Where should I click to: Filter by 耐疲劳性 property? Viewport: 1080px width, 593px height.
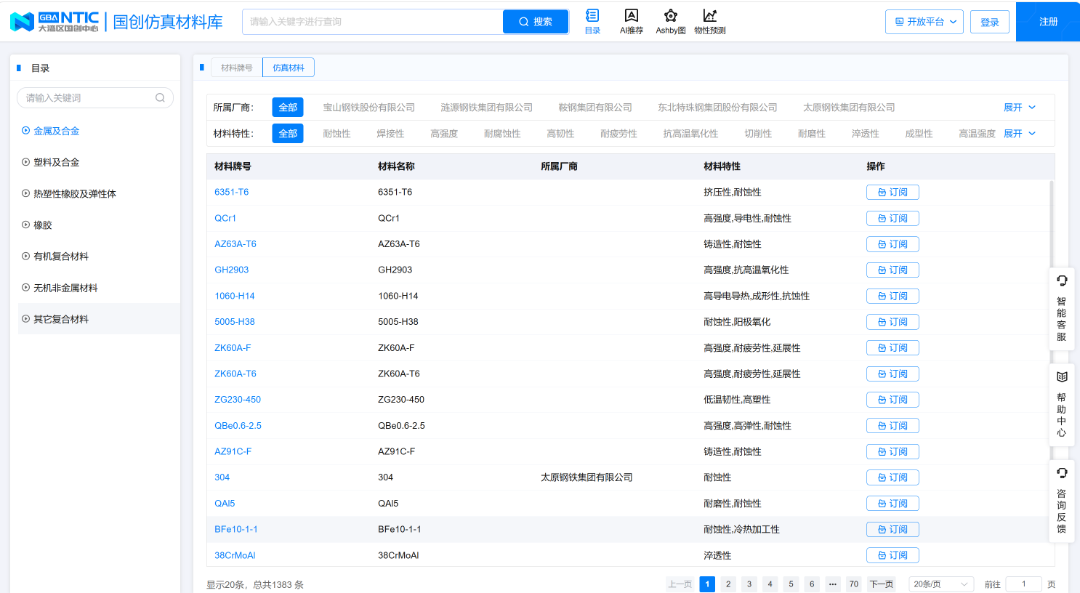pyautogui.click(x=619, y=134)
